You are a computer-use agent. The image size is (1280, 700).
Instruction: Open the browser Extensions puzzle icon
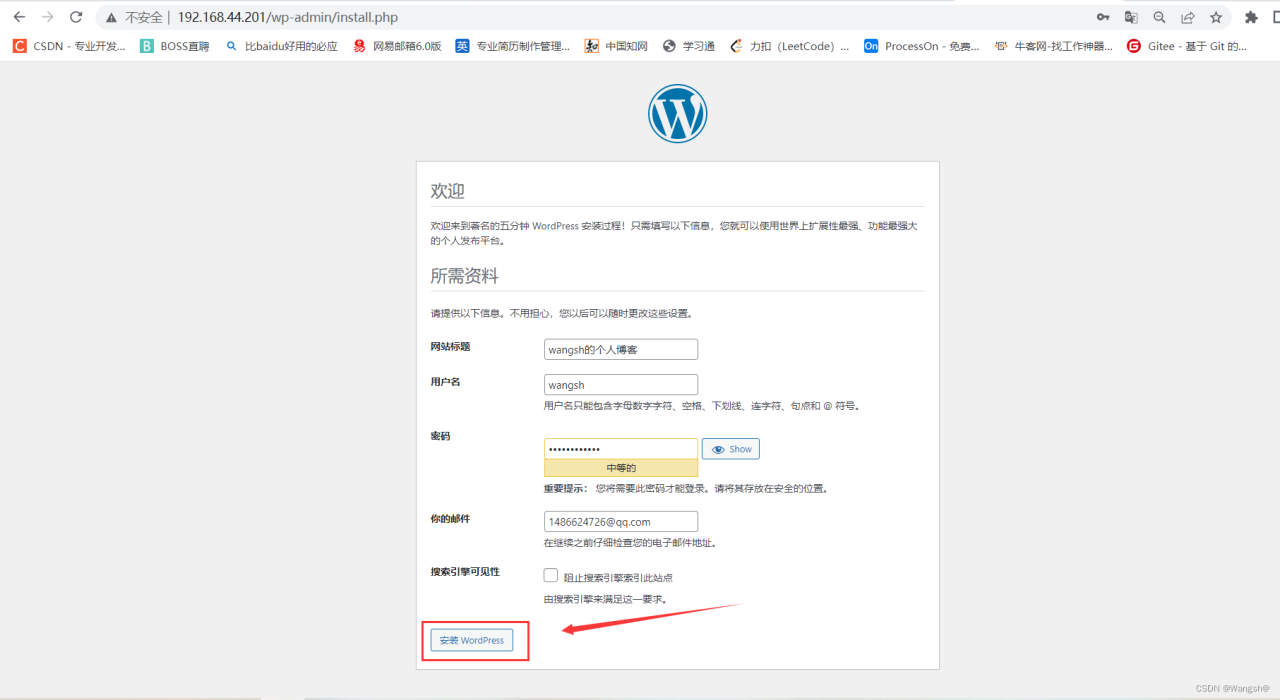click(x=1251, y=17)
